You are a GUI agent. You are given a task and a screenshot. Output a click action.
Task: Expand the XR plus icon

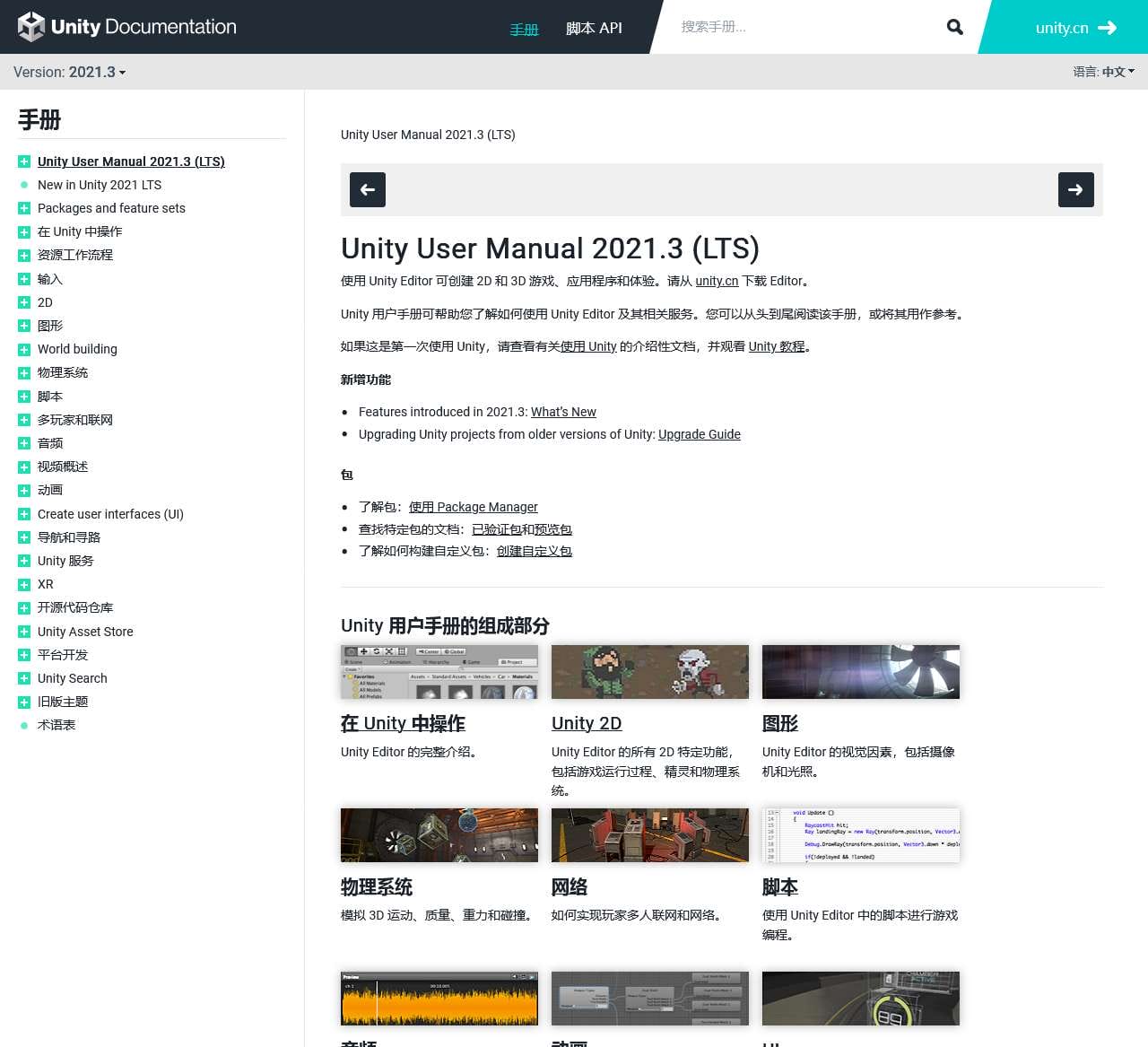(24, 584)
